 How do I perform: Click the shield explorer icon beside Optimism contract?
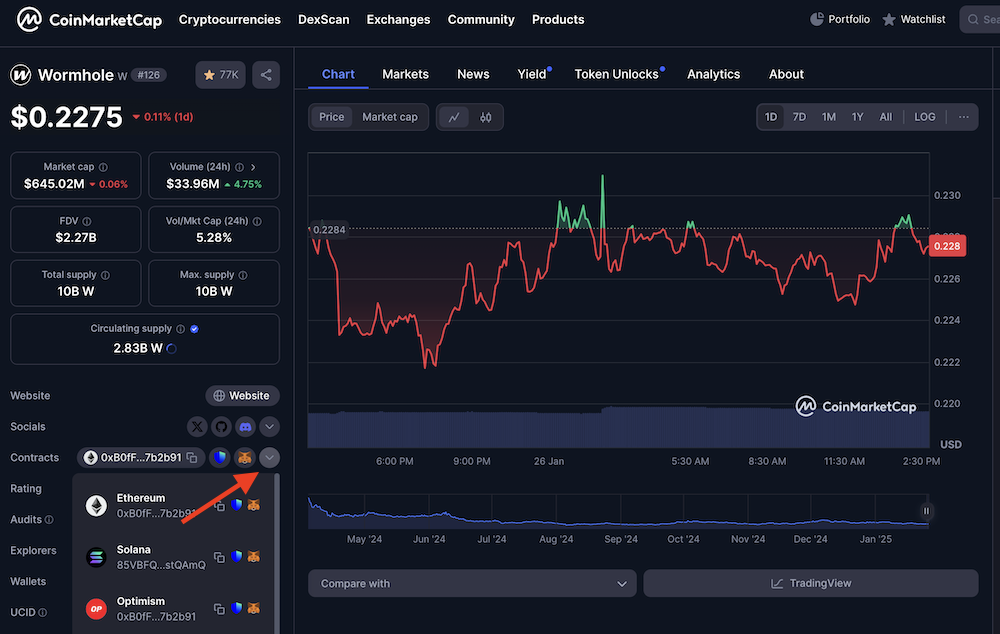click(236, 608)
